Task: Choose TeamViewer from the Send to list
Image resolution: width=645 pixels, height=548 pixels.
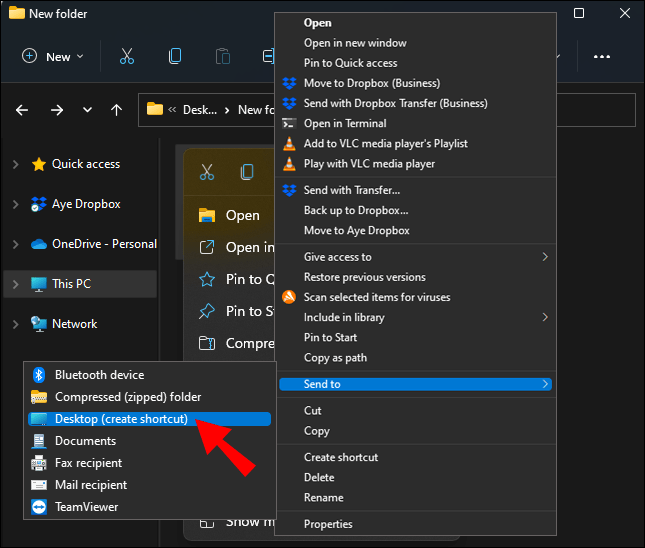Action: click(x=86, y=507)
